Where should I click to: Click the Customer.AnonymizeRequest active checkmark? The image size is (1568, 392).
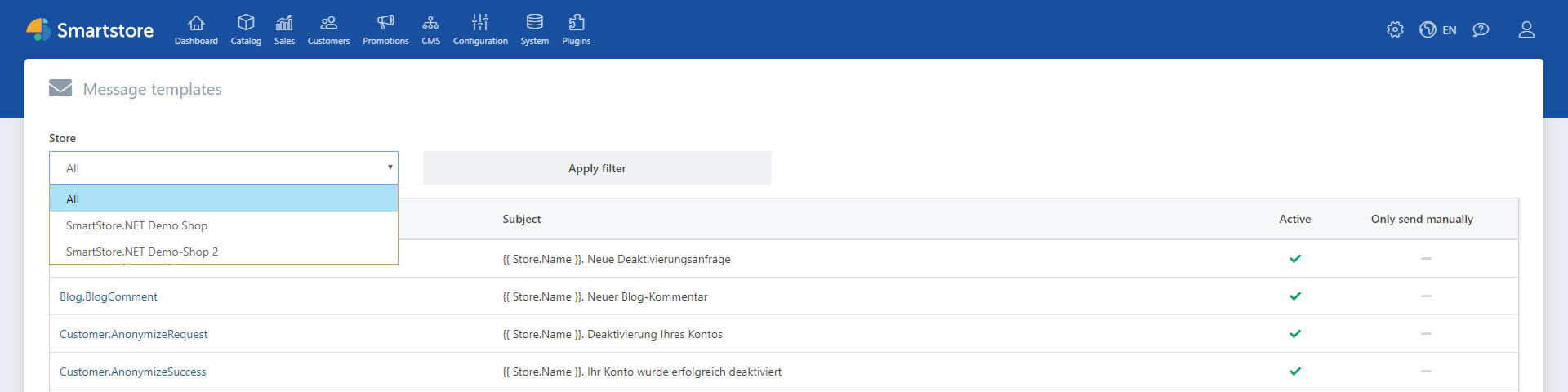pyautogui.click(x=1294, y=334)
